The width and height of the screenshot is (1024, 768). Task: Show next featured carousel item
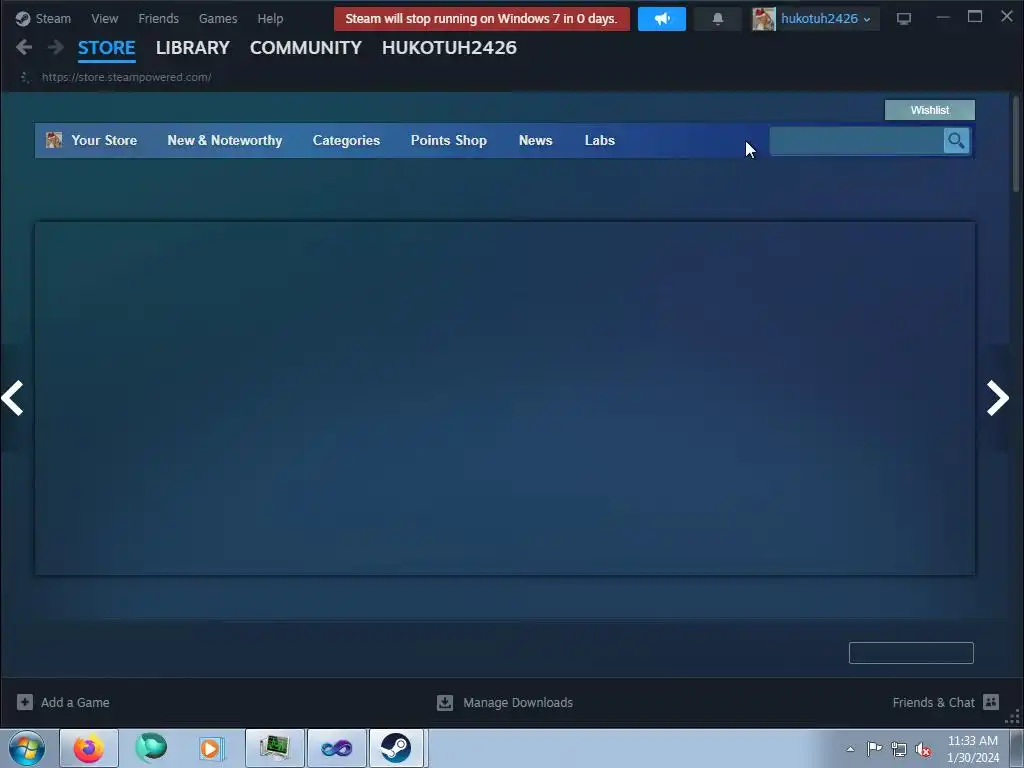tap(997, 398)
